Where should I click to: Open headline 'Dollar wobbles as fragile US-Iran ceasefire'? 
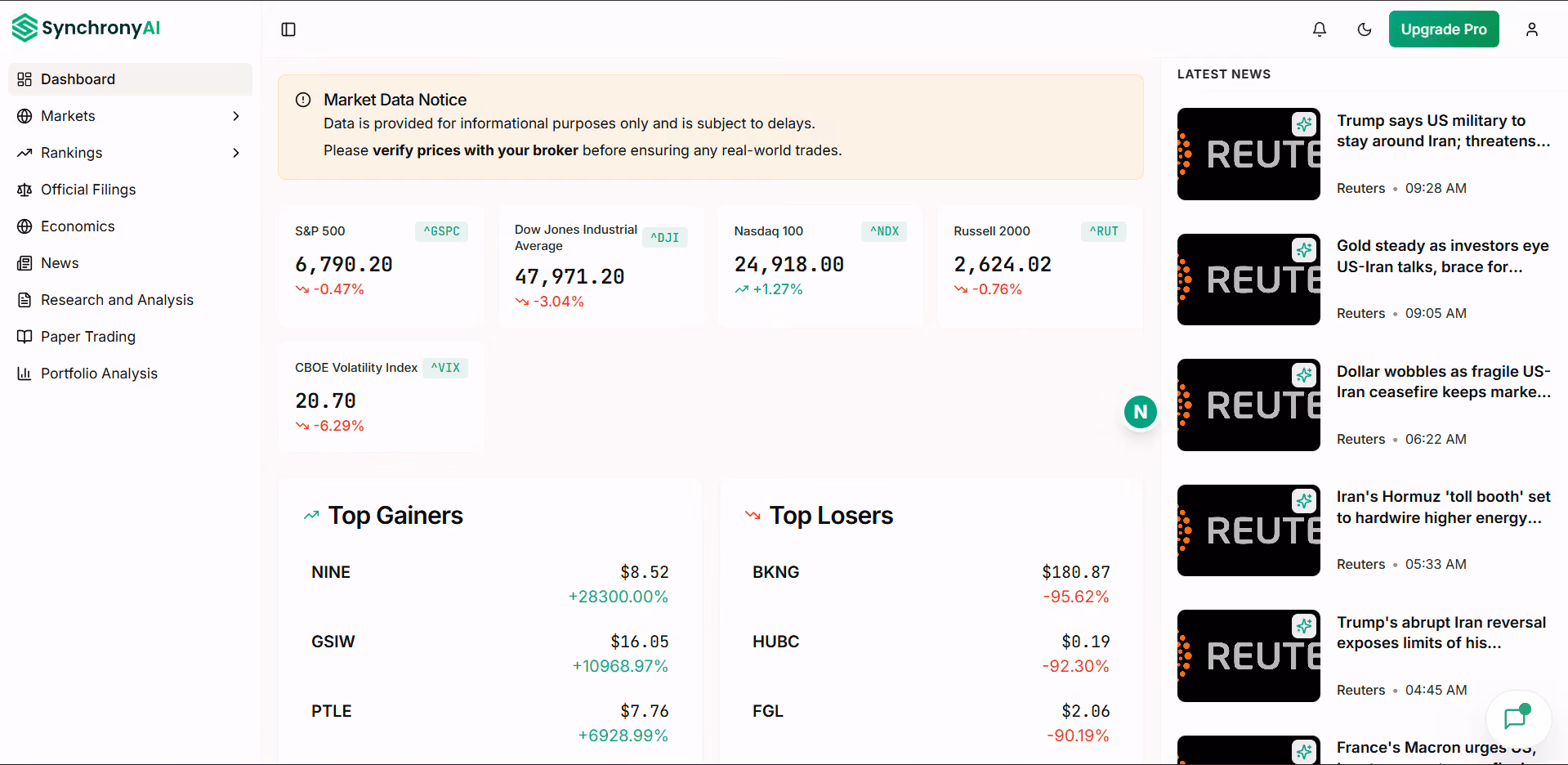[1444, 382]
